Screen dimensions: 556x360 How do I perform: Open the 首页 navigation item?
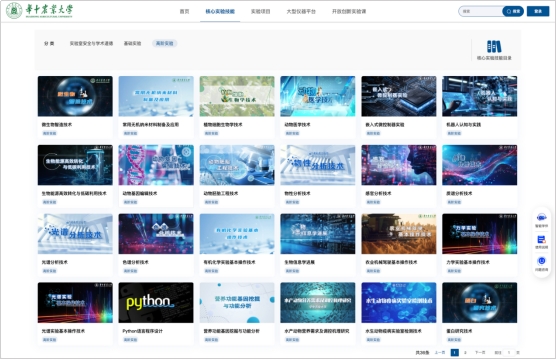click(184, 11)
